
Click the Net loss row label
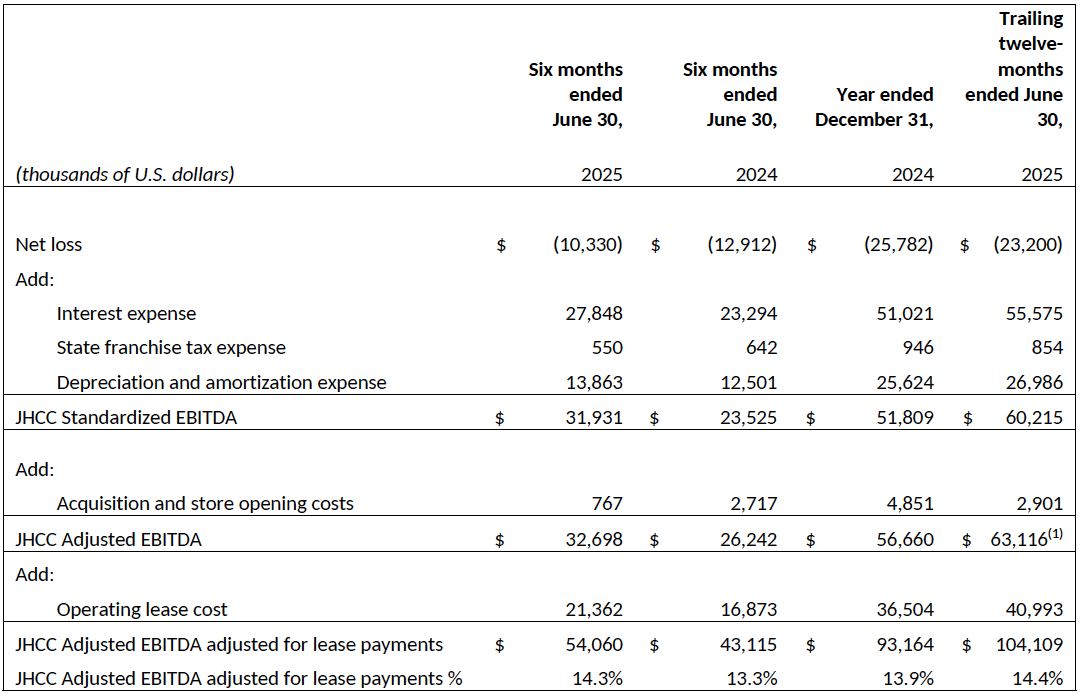click(49, 245)
